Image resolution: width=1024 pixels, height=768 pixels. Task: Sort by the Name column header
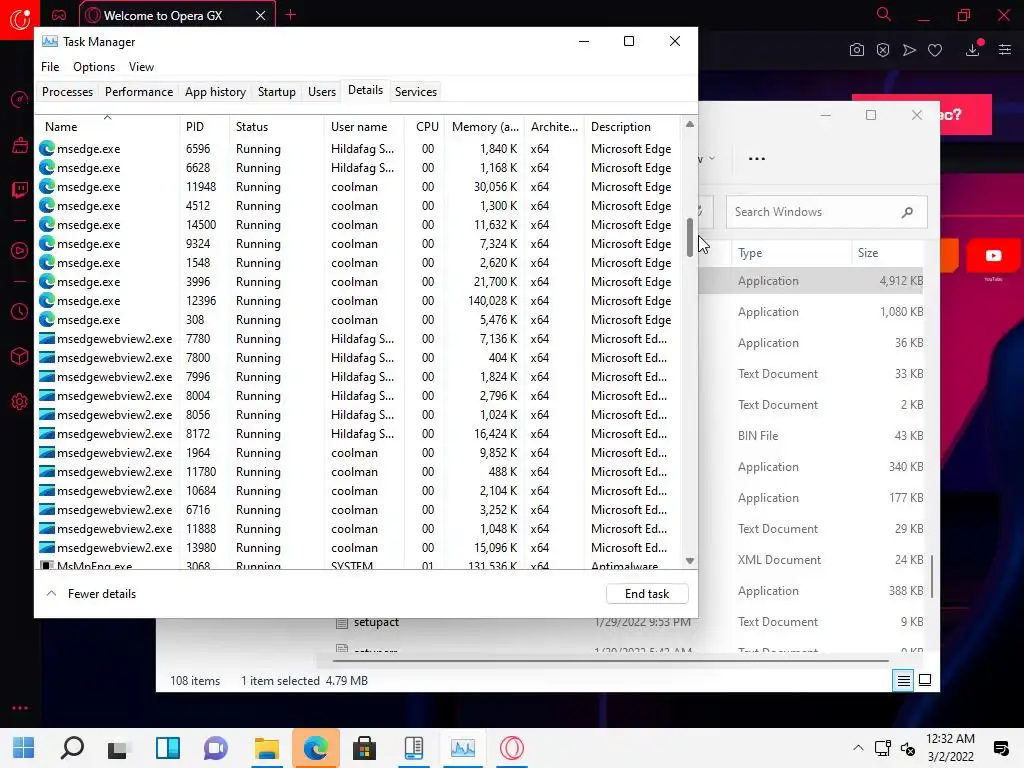point(107,126)
